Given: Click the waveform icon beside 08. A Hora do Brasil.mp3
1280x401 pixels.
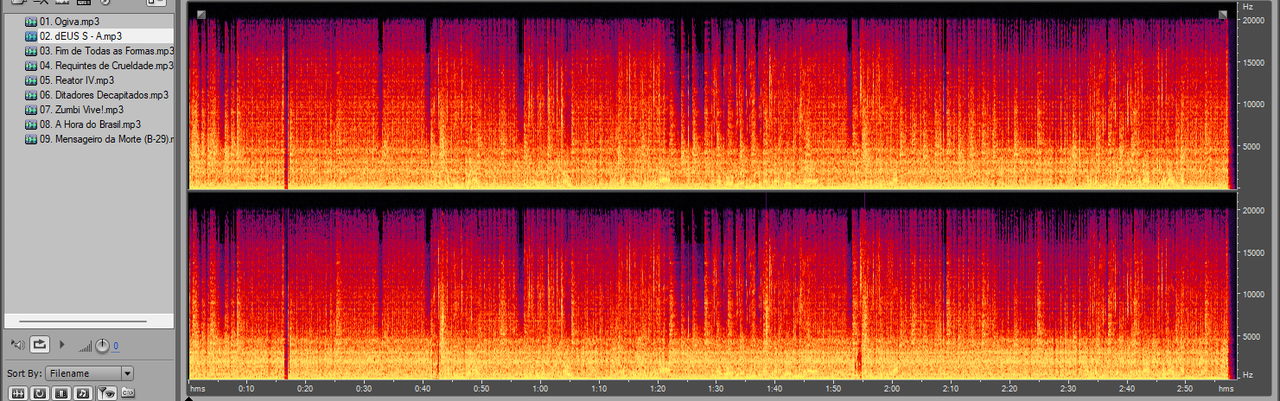Looking at the screenshot, I should click(x=31, y=124).
